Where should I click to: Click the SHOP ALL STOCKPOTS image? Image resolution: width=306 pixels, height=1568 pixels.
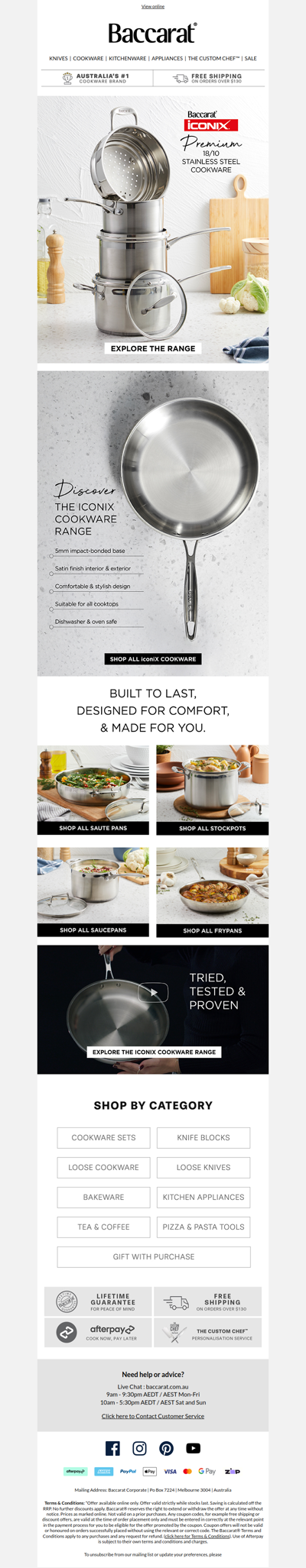tap(213, 790)
